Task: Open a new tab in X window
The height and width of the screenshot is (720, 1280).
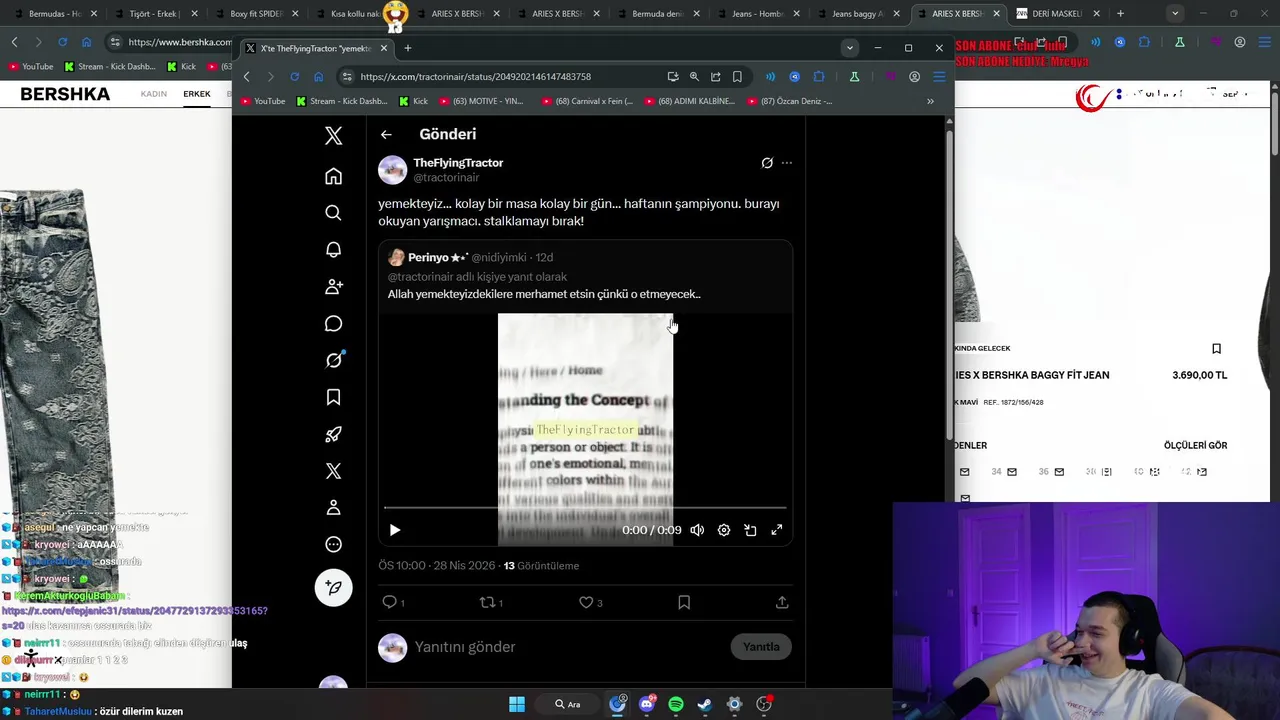Action: coord(407,48)
